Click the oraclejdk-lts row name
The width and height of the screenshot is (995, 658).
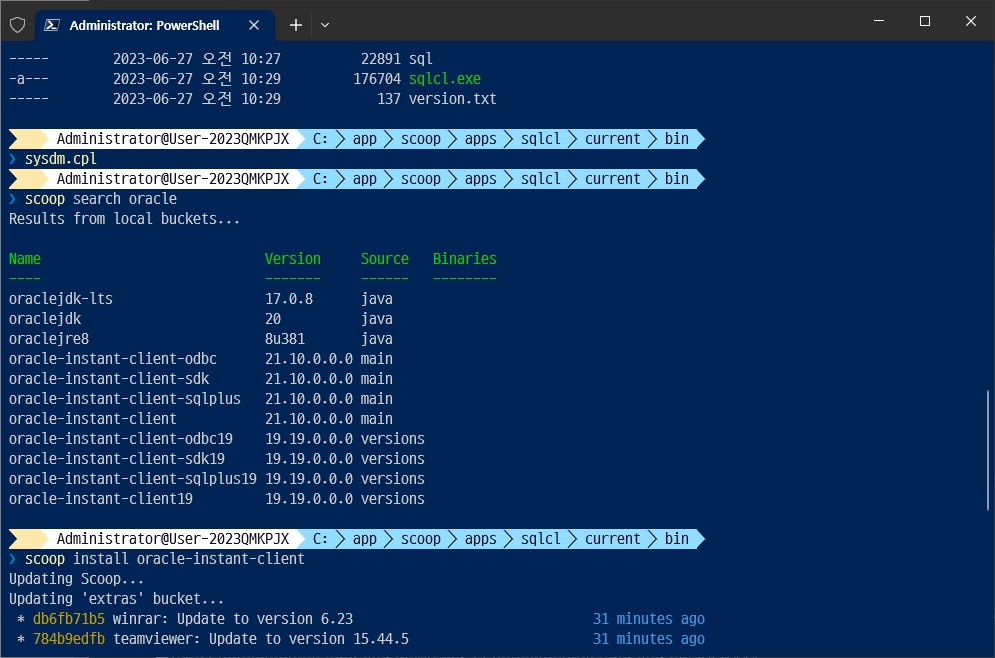[x=61, y=299]
